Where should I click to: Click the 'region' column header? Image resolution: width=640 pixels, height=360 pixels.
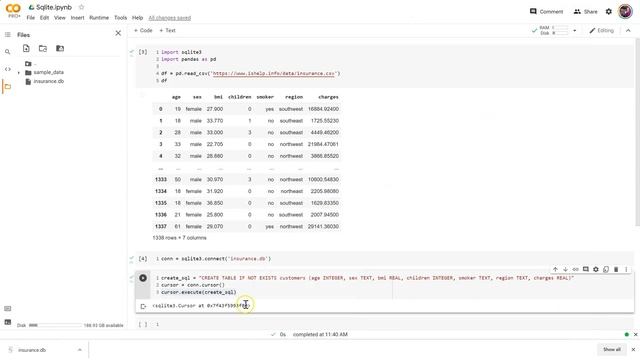click(294, 97)
